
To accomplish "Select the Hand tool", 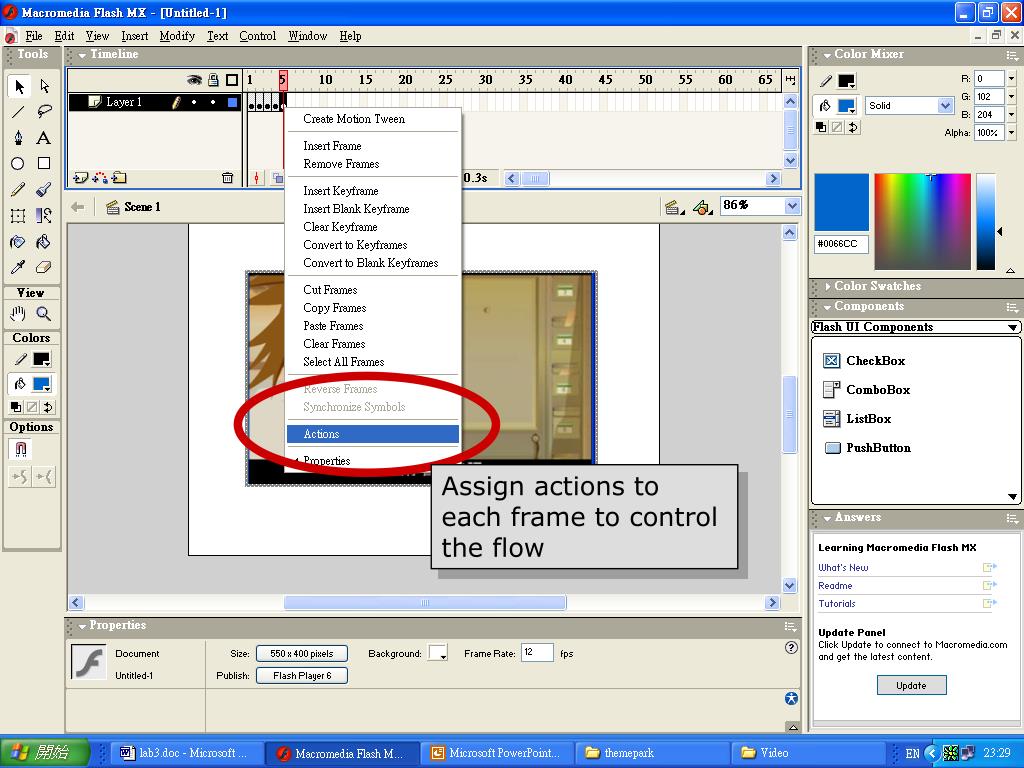I will point(19,314).
